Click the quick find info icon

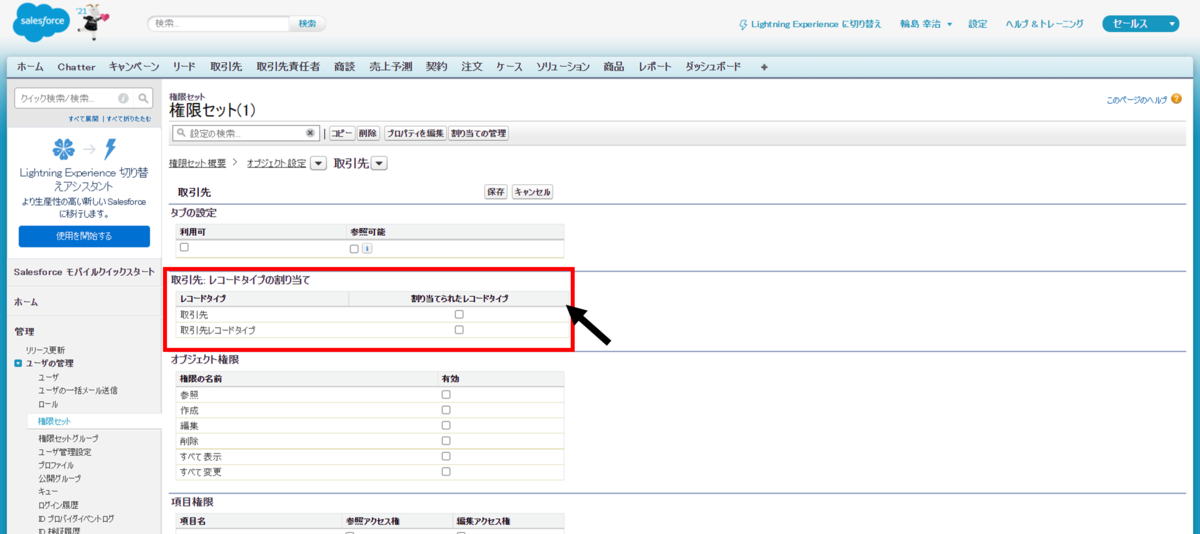click(x=124, y=98)
